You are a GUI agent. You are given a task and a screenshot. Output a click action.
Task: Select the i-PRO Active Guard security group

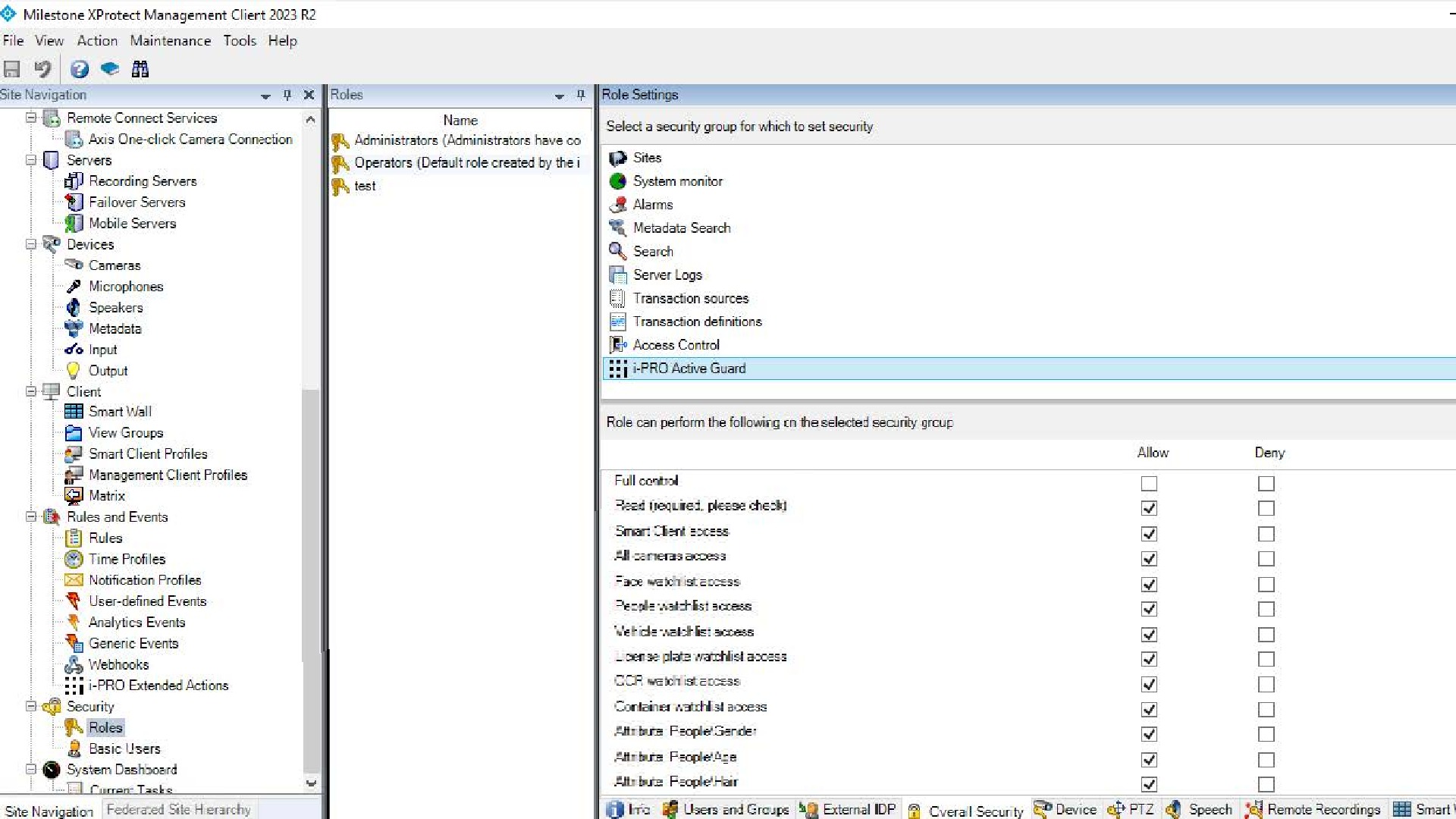click(690, 368)
